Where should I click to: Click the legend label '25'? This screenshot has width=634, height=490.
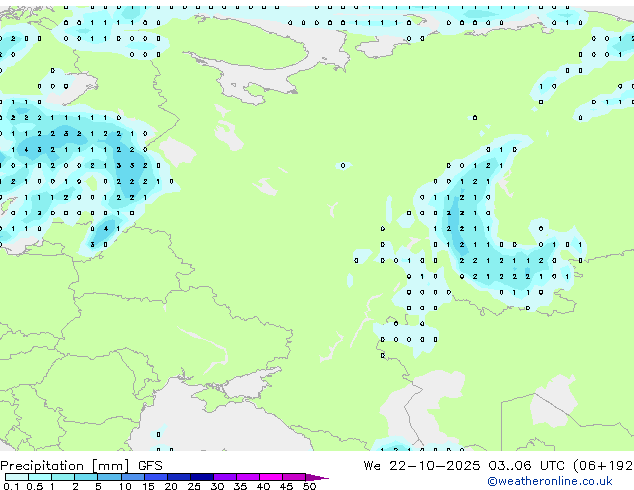tap(194, 486)
